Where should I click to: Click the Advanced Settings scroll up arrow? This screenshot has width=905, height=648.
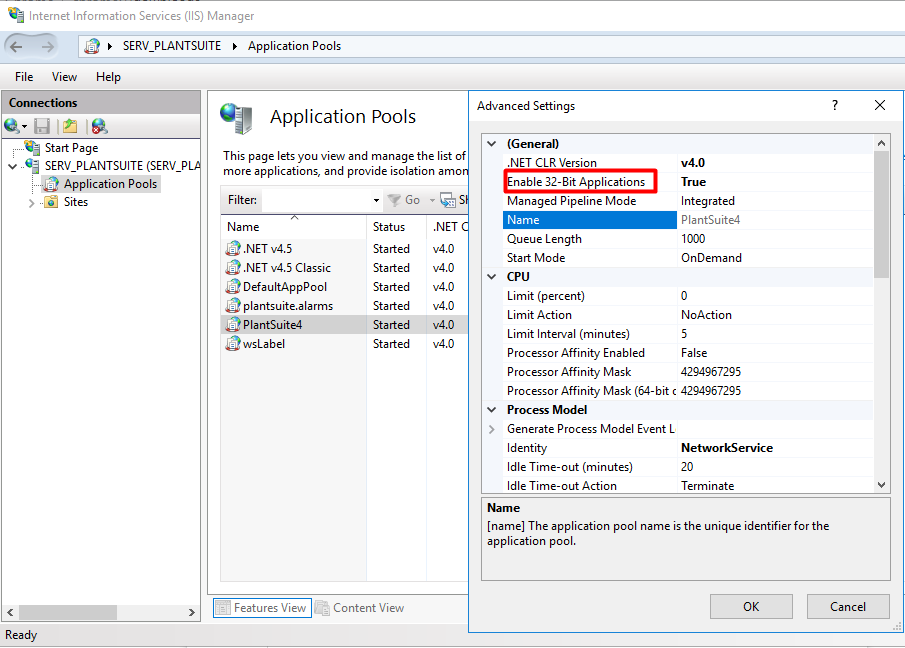tap(881, 143)
